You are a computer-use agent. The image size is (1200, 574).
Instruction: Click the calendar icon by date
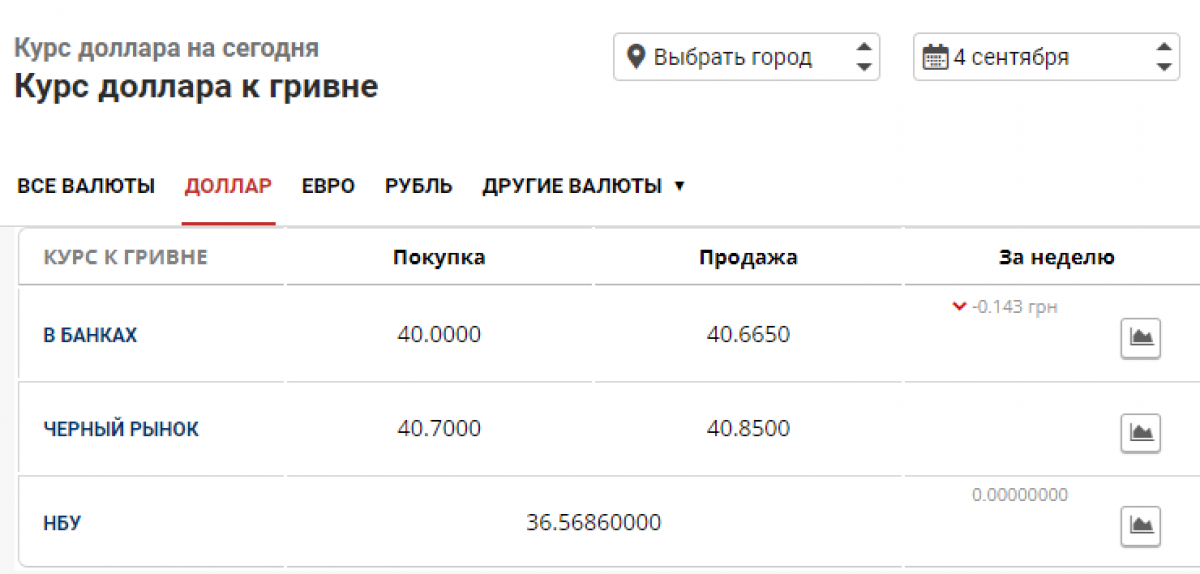(935, 57)
